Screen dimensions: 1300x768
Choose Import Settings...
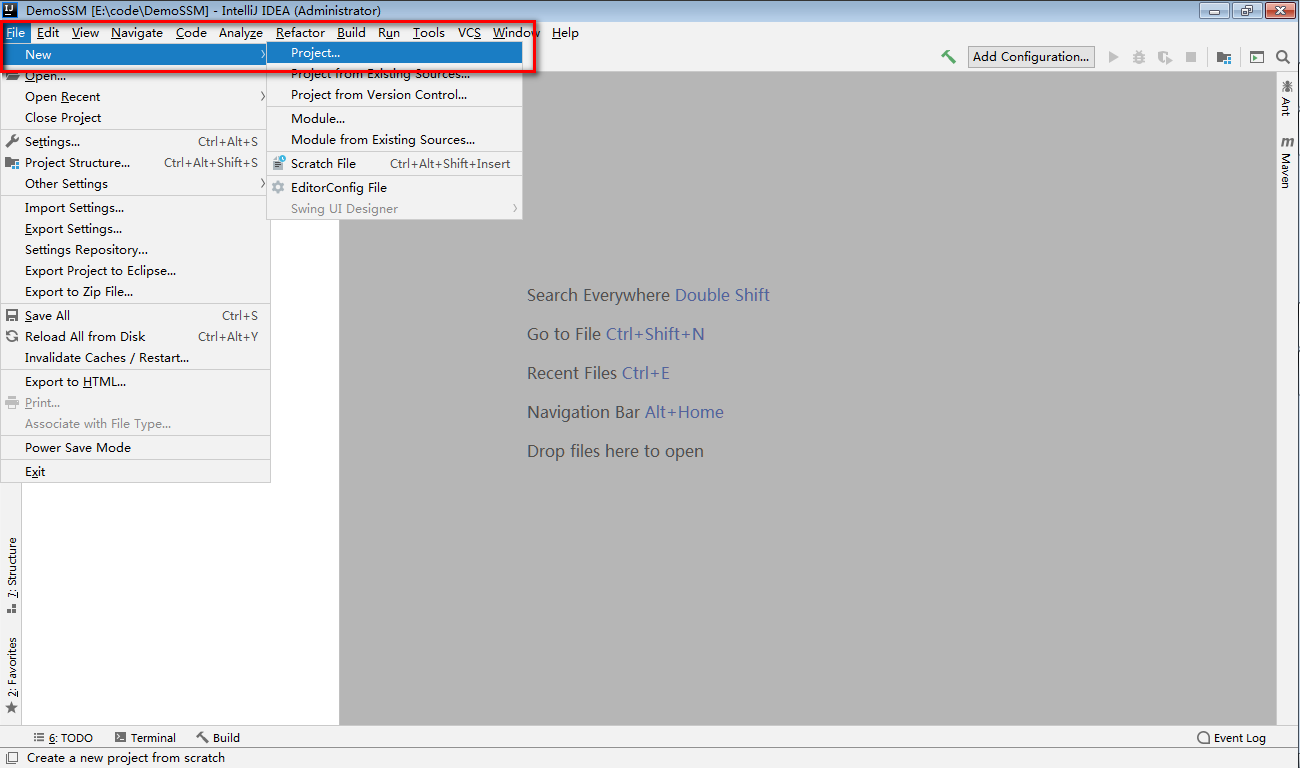135,208
